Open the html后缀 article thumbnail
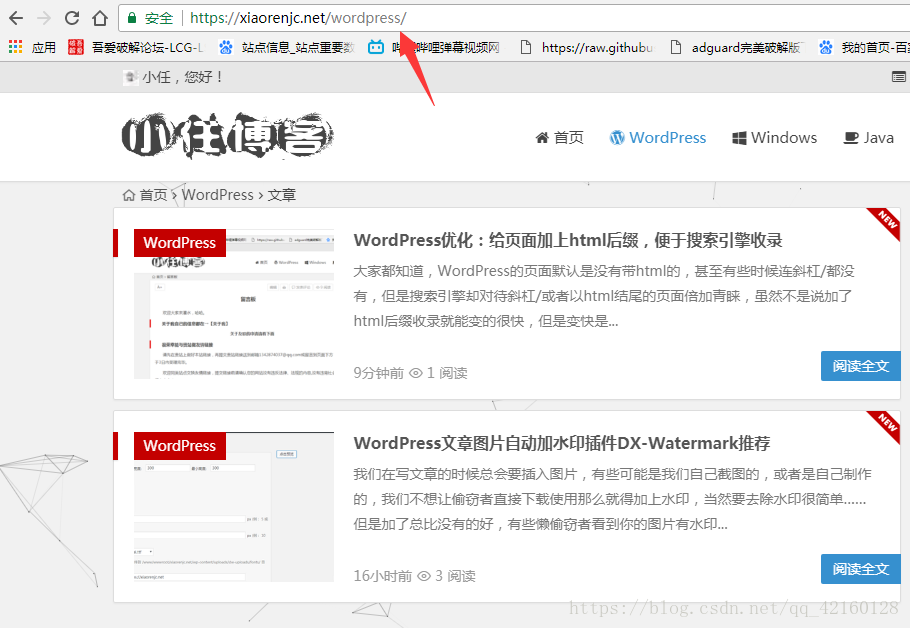This screenshot has height=628, width=910. coord(234,304)
